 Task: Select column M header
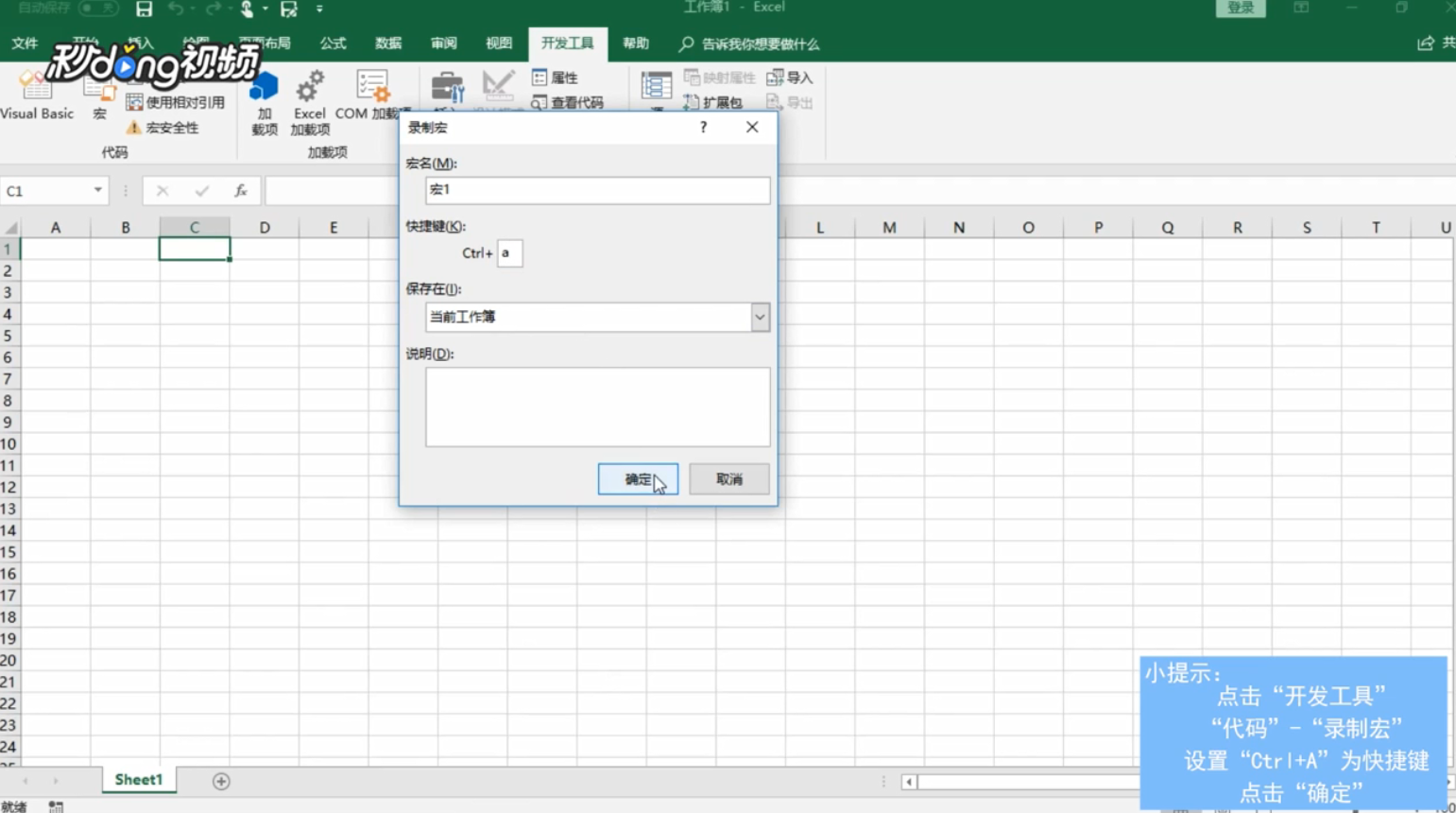pyautogui.click(x=889, y=227)
